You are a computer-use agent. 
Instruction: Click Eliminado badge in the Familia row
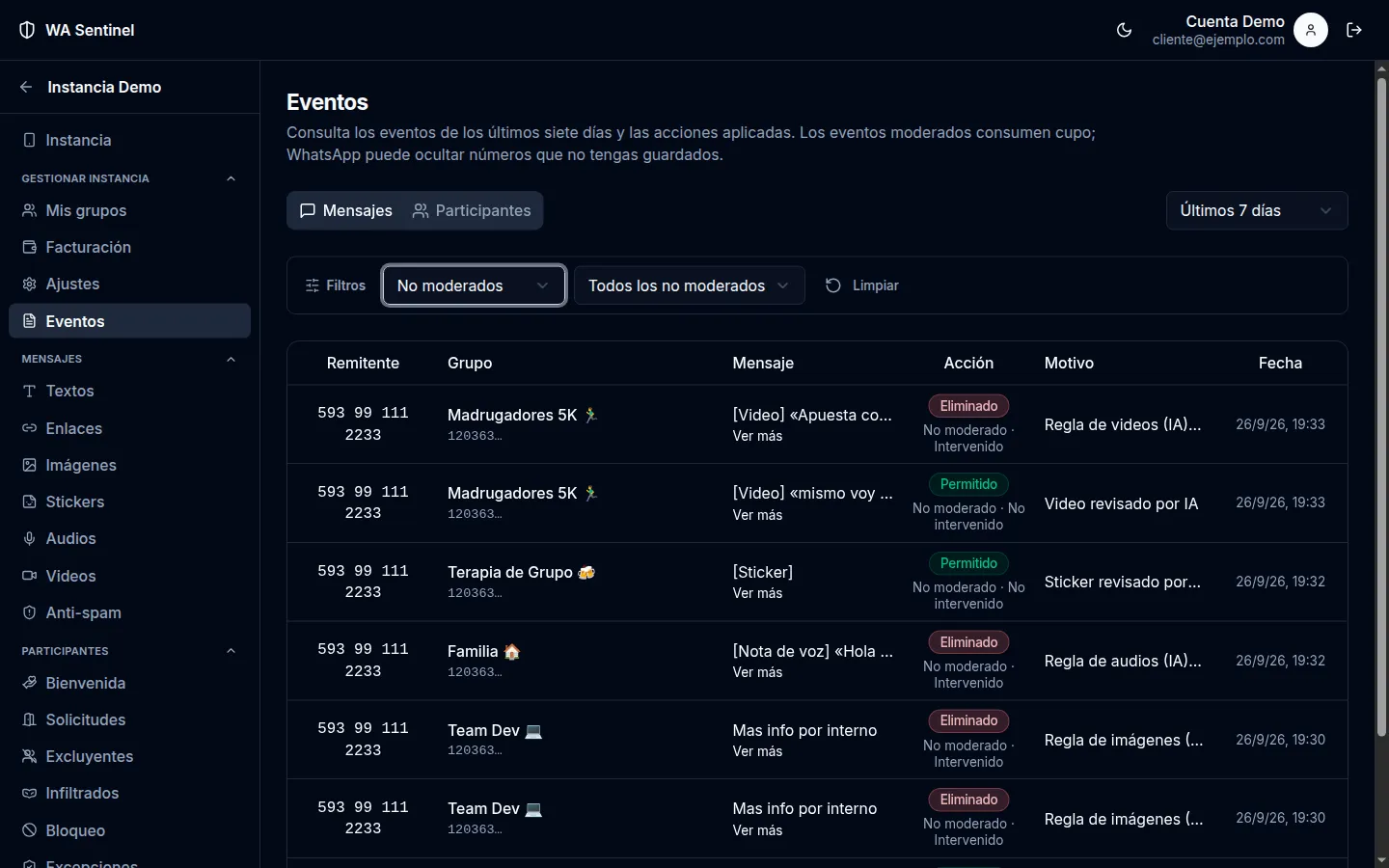pos(968,642)
